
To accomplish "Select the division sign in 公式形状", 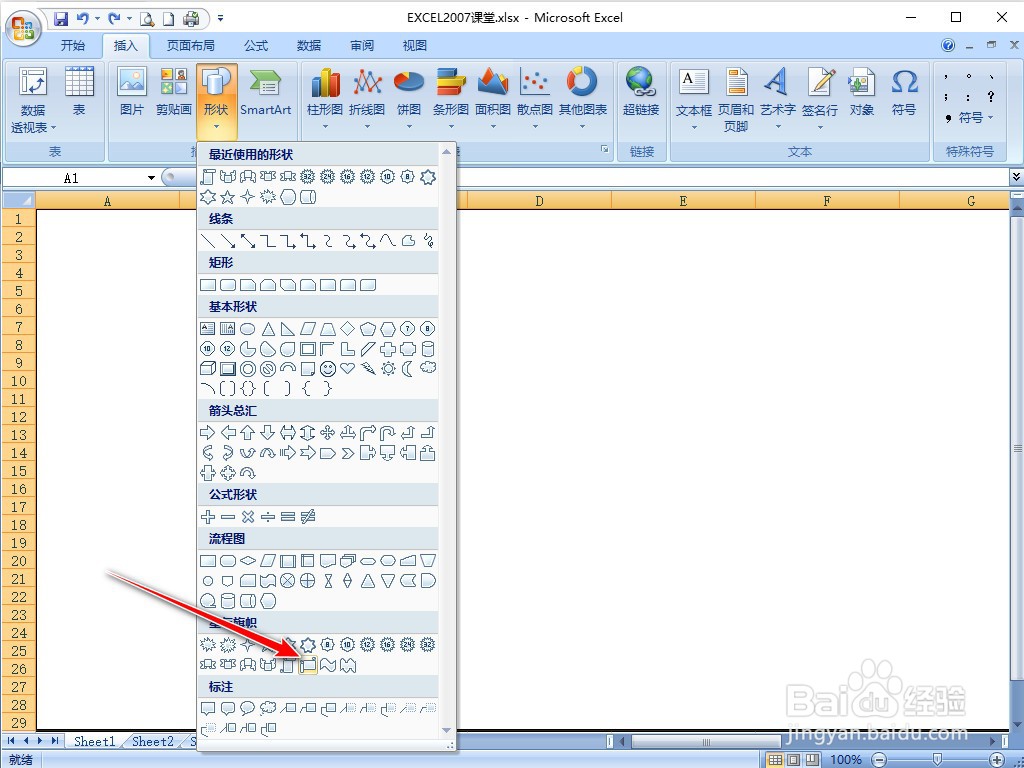I will click(268, 517).
